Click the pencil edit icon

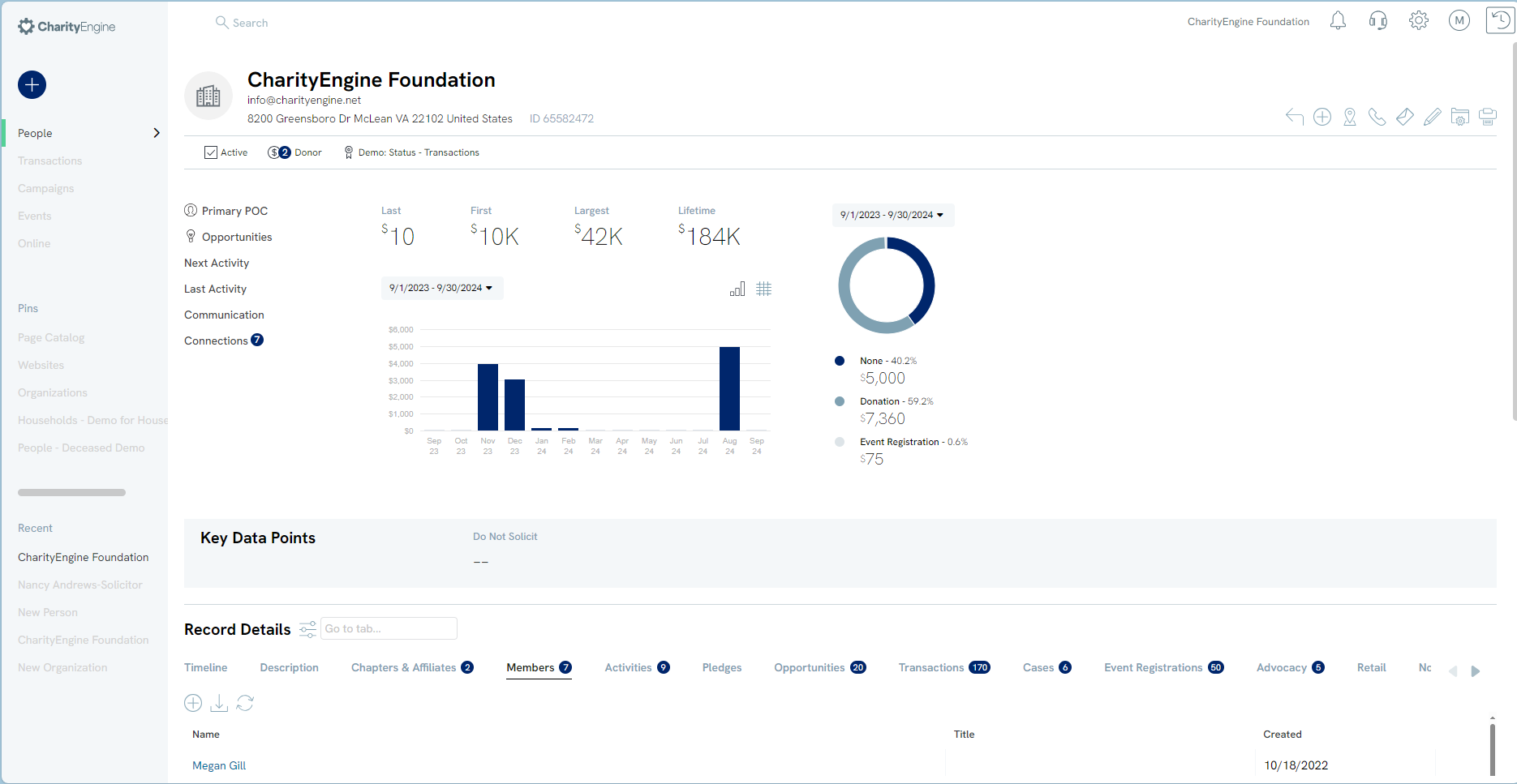1433,117
